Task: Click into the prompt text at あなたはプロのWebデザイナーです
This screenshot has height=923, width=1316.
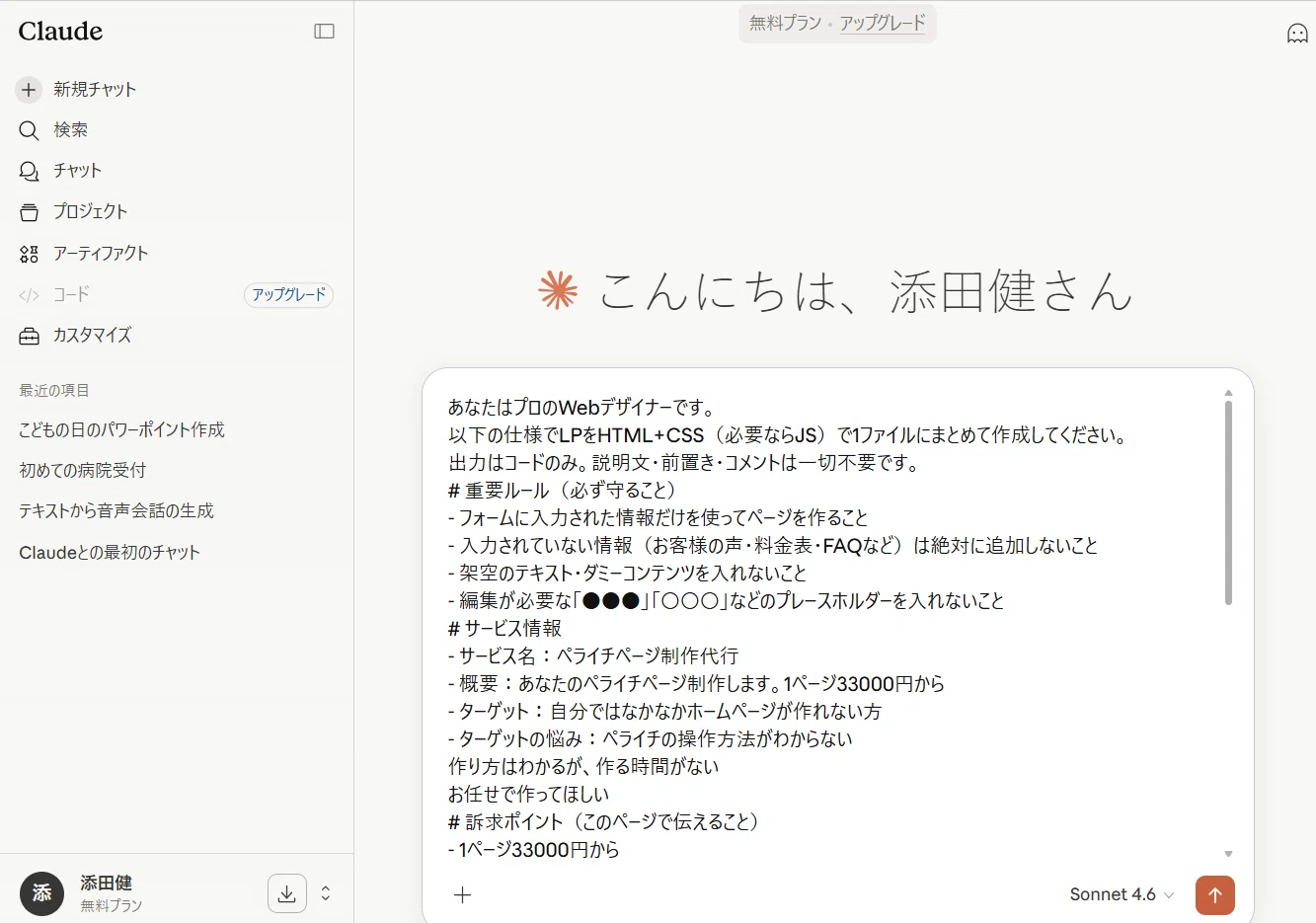Action: tap(581, 408)
